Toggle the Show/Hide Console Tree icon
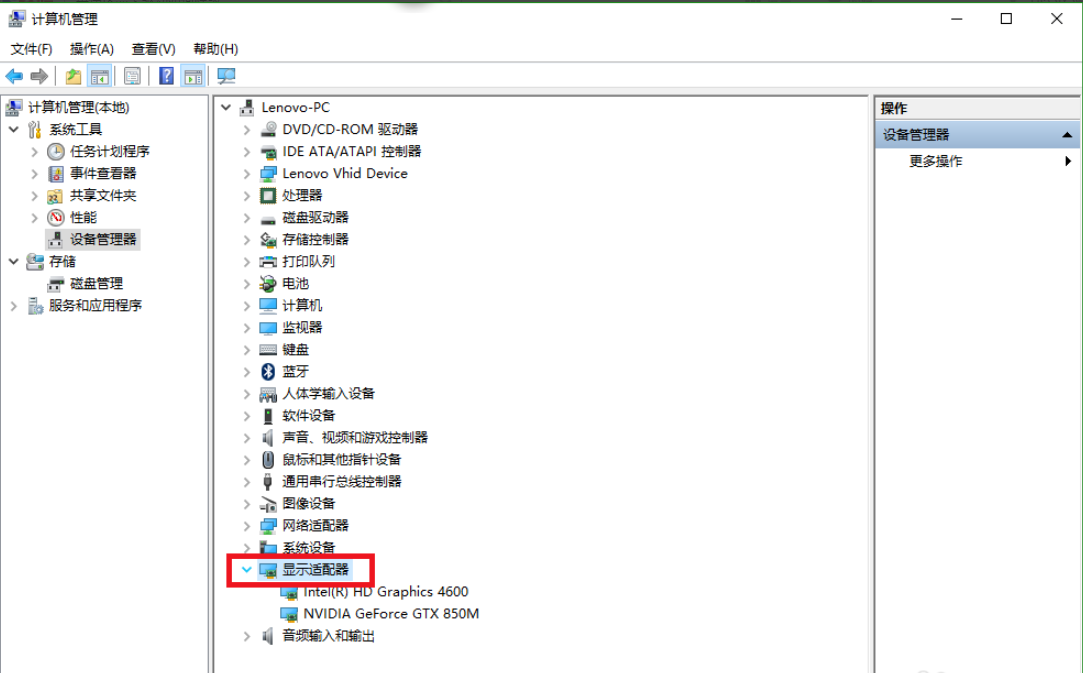1083x673 pixels. 99,76
